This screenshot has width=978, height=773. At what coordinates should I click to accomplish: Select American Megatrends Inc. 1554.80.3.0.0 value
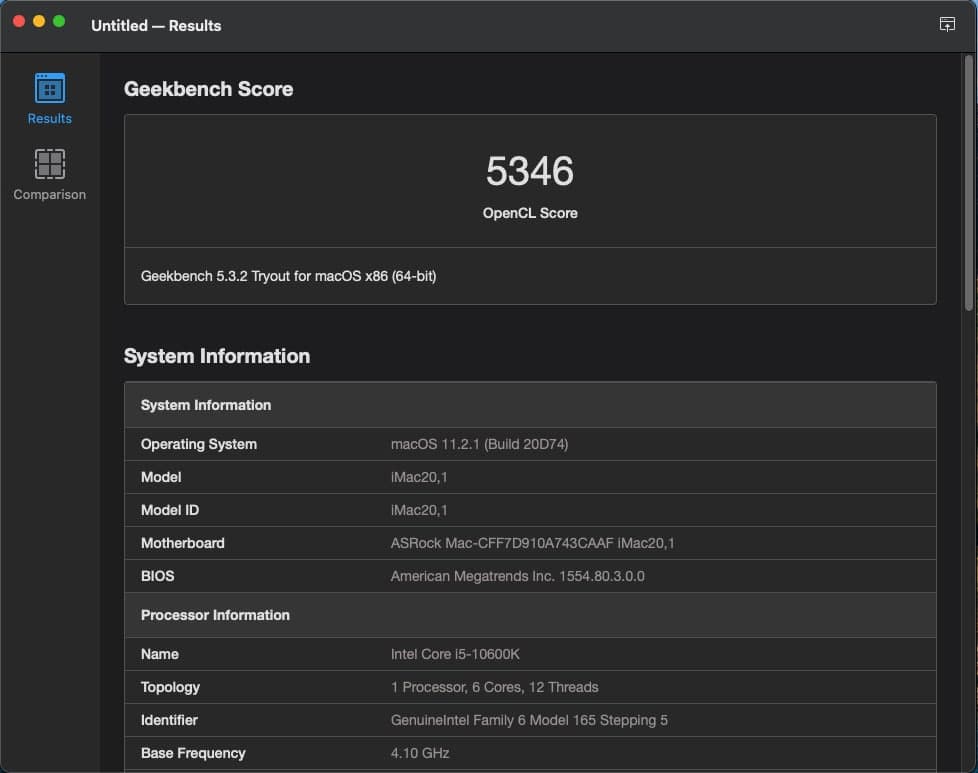(517, 576)
